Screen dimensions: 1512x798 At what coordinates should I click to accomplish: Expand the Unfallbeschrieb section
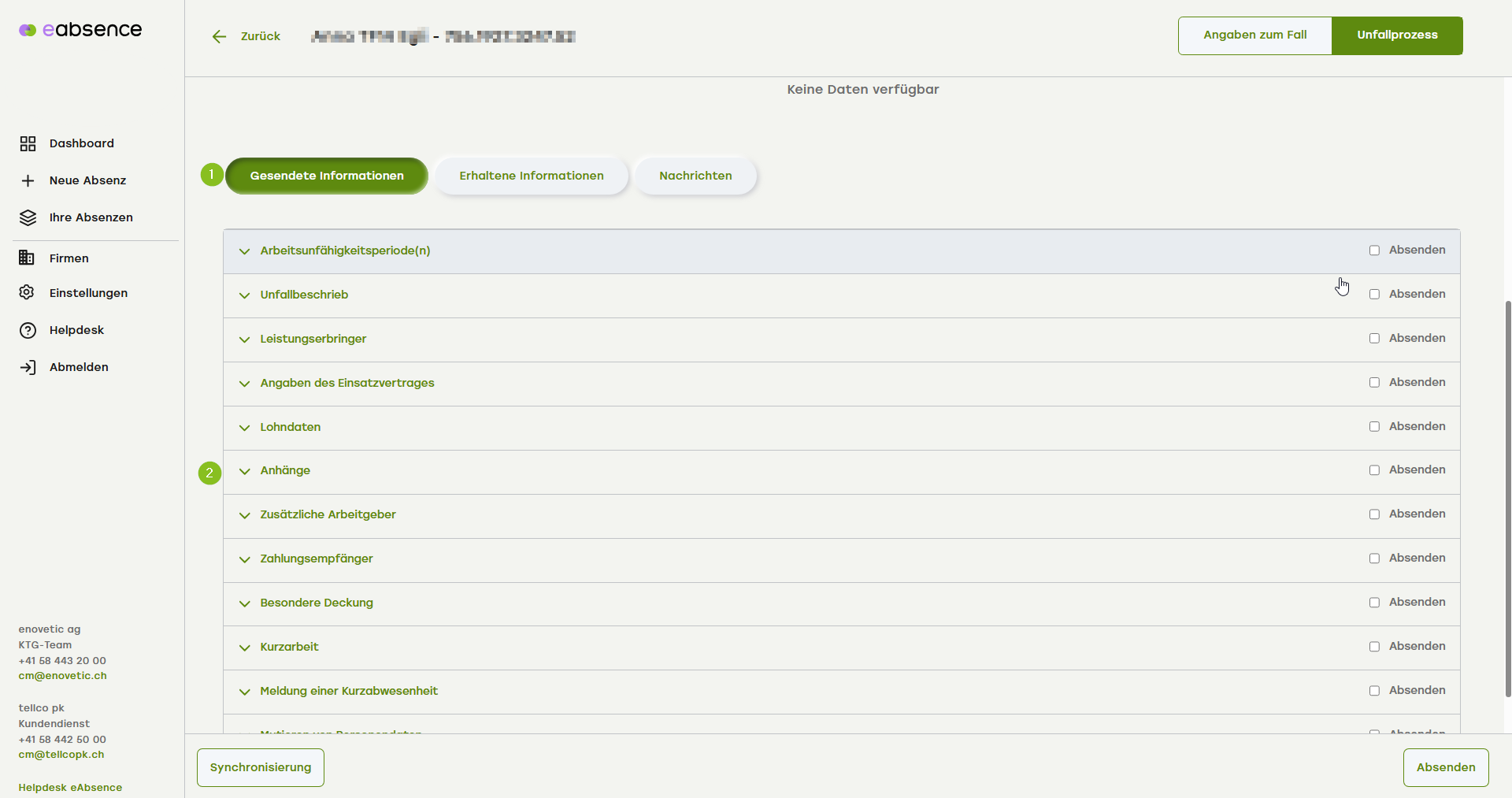click(245, 295)
